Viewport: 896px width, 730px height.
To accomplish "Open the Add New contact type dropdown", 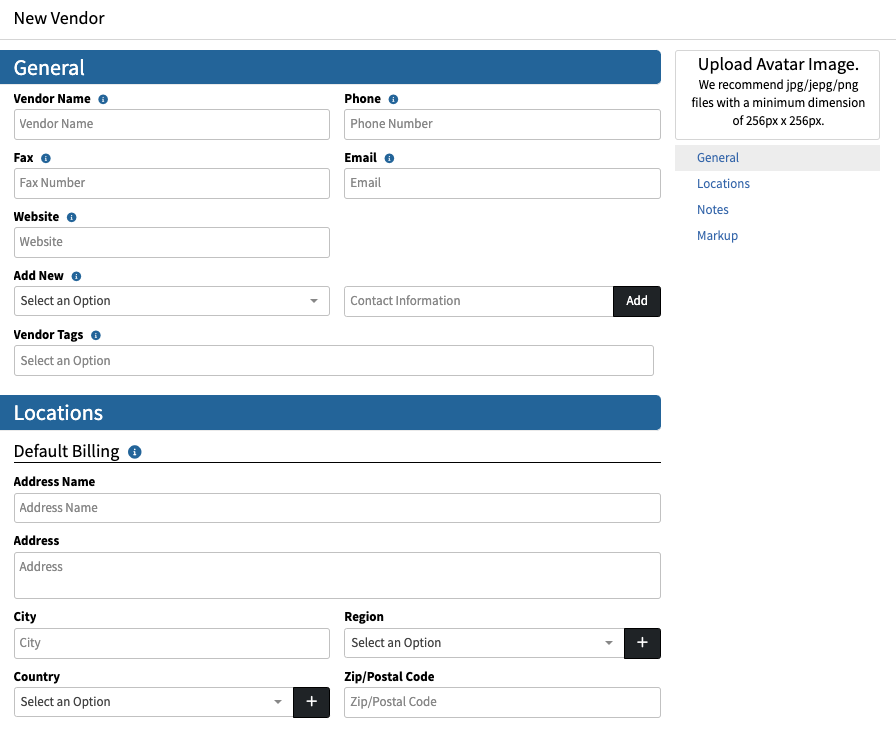I will (171, 301).
